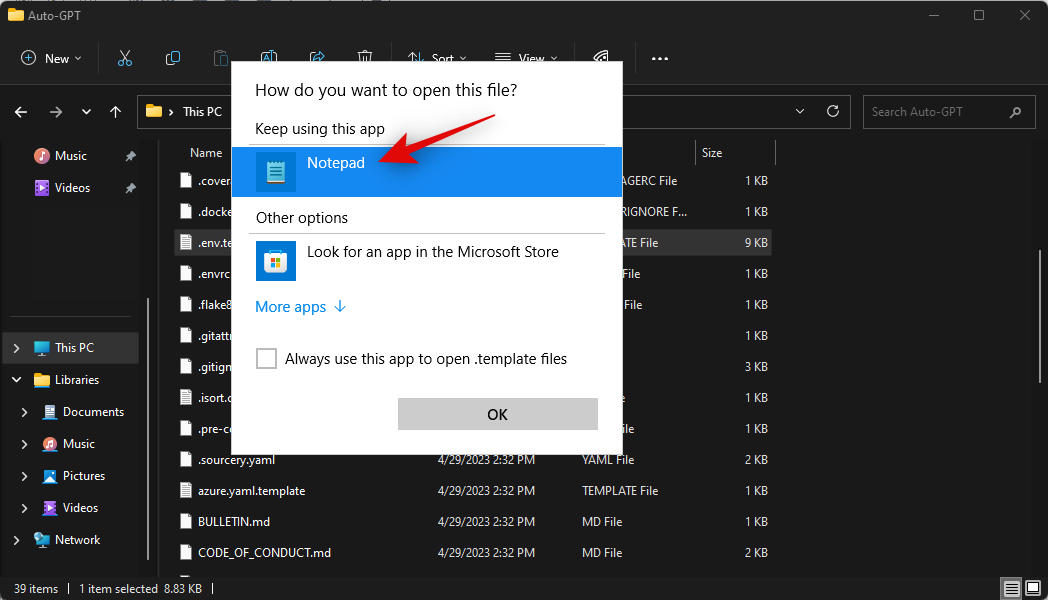This screenshot has height=600, width=1048.
Task: Select the CODE_OF_CONDUCT.md file
Action: 264,553
